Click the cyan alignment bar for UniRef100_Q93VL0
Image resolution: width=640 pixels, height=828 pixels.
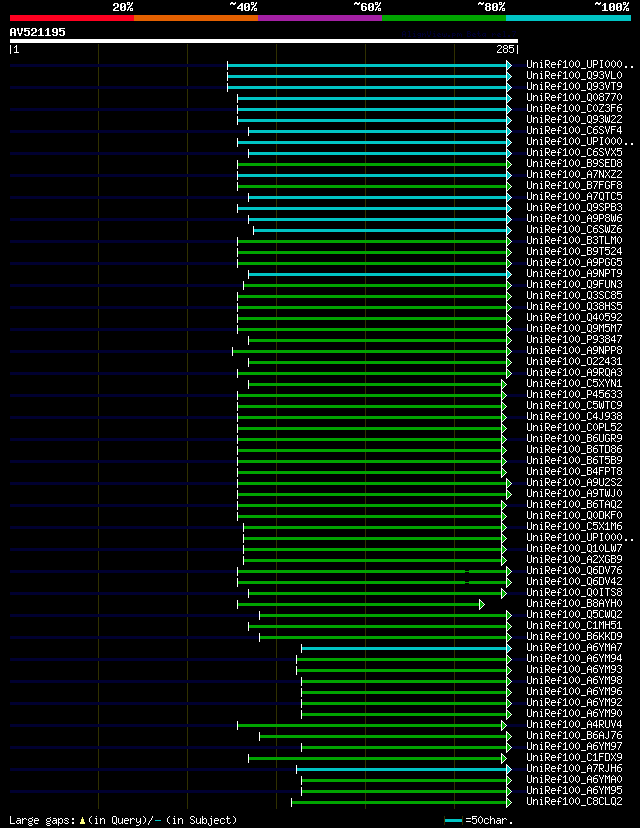370,77
